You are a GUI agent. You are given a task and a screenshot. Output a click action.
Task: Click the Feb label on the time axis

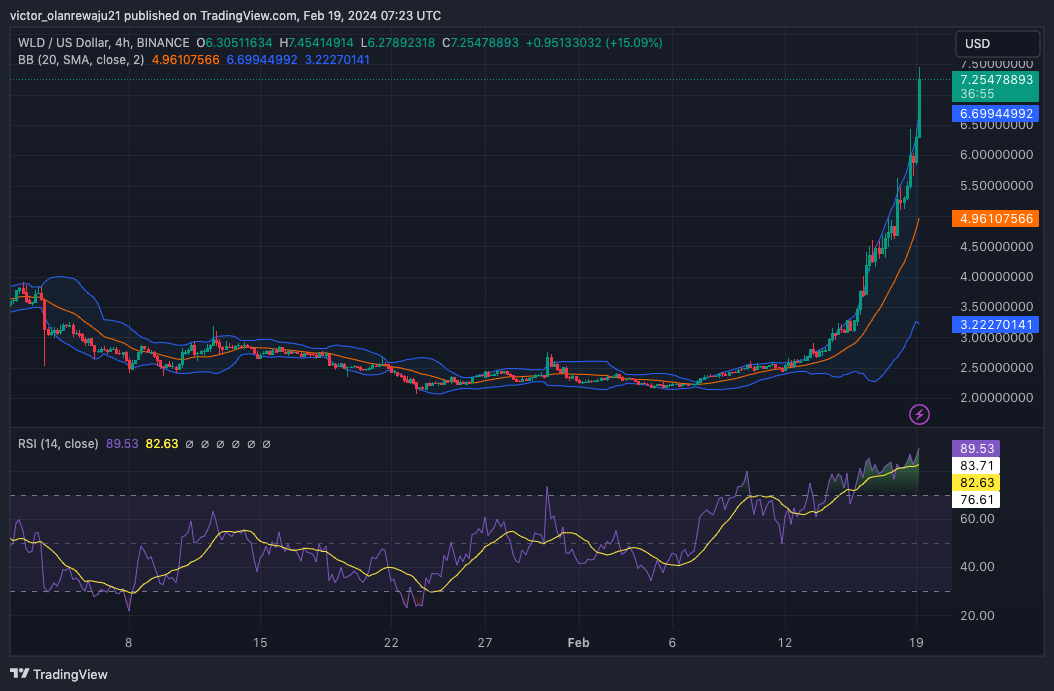578,643
